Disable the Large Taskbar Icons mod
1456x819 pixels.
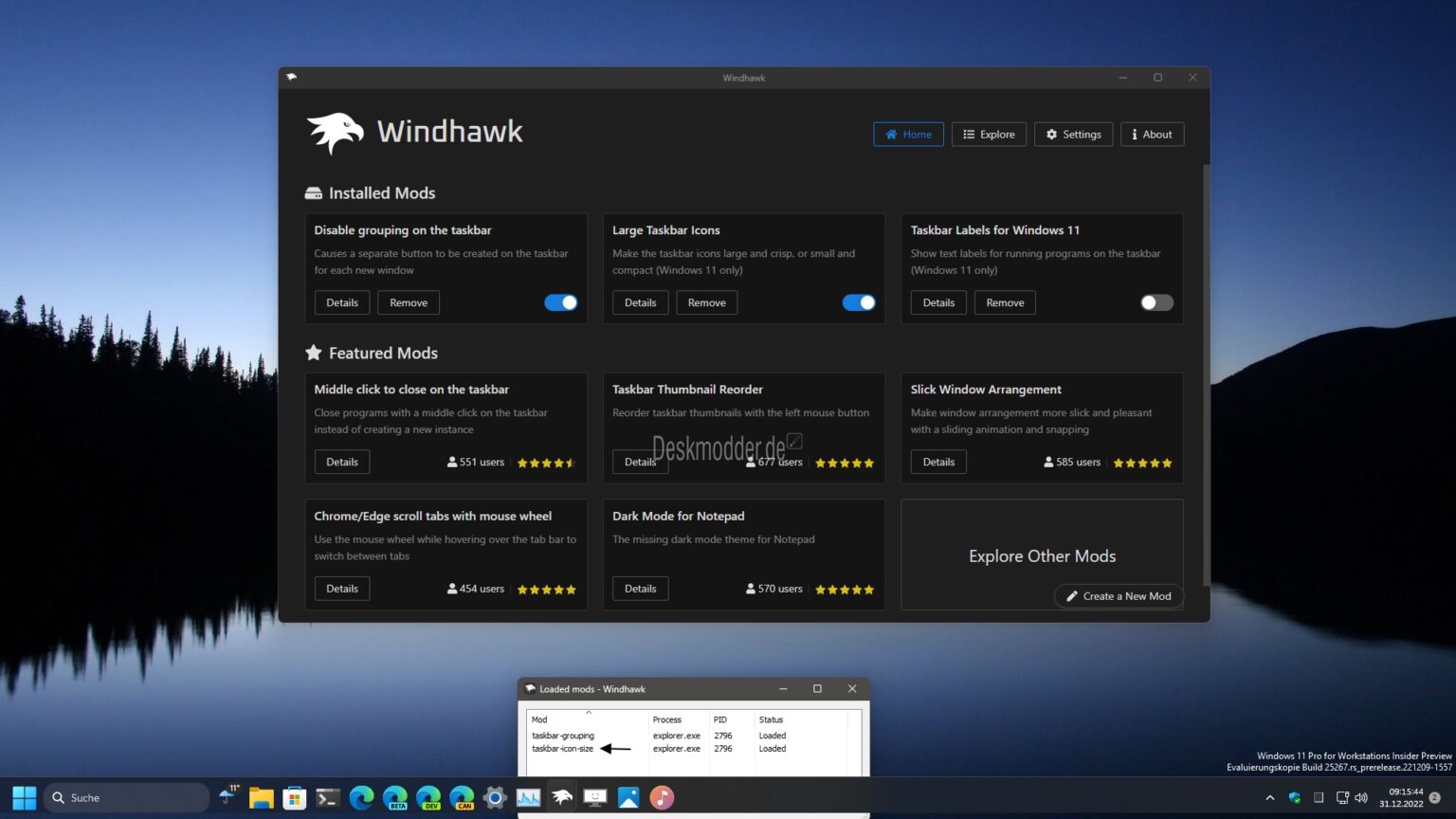coord(858,302)
